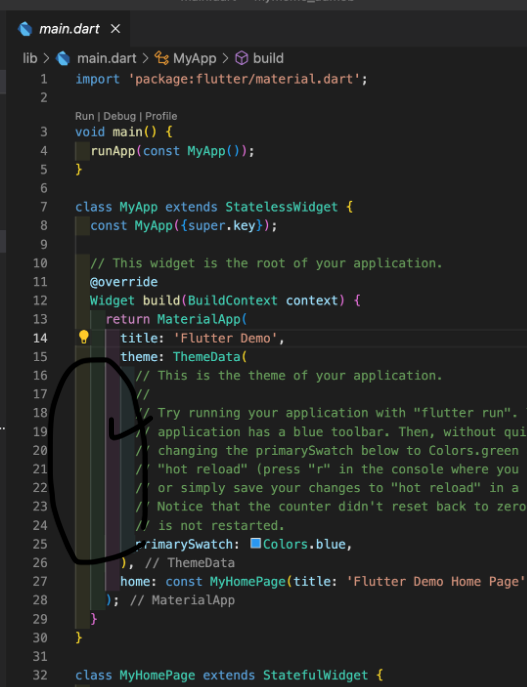Click the '// ThemeData' closing label
527x687 pixels.
click(x=189, y=563)
